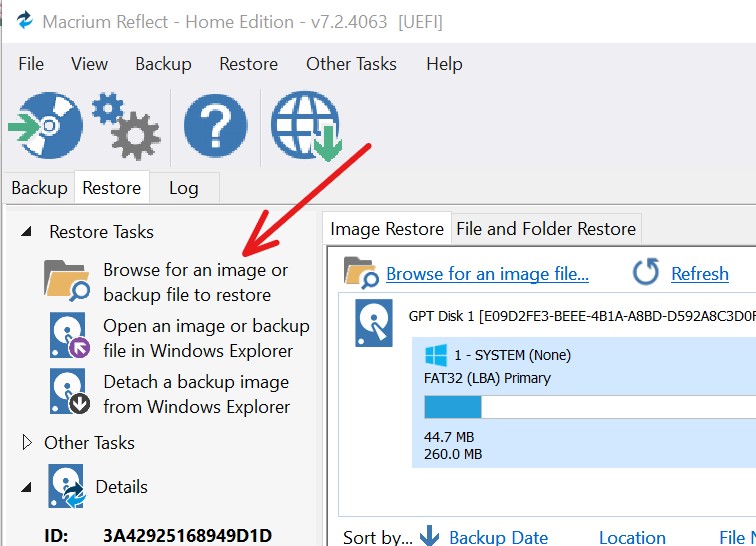This screenshot has width=756, height=546.
Task: Click the disk icon for Open an image
Action: (x=69, y=335)
